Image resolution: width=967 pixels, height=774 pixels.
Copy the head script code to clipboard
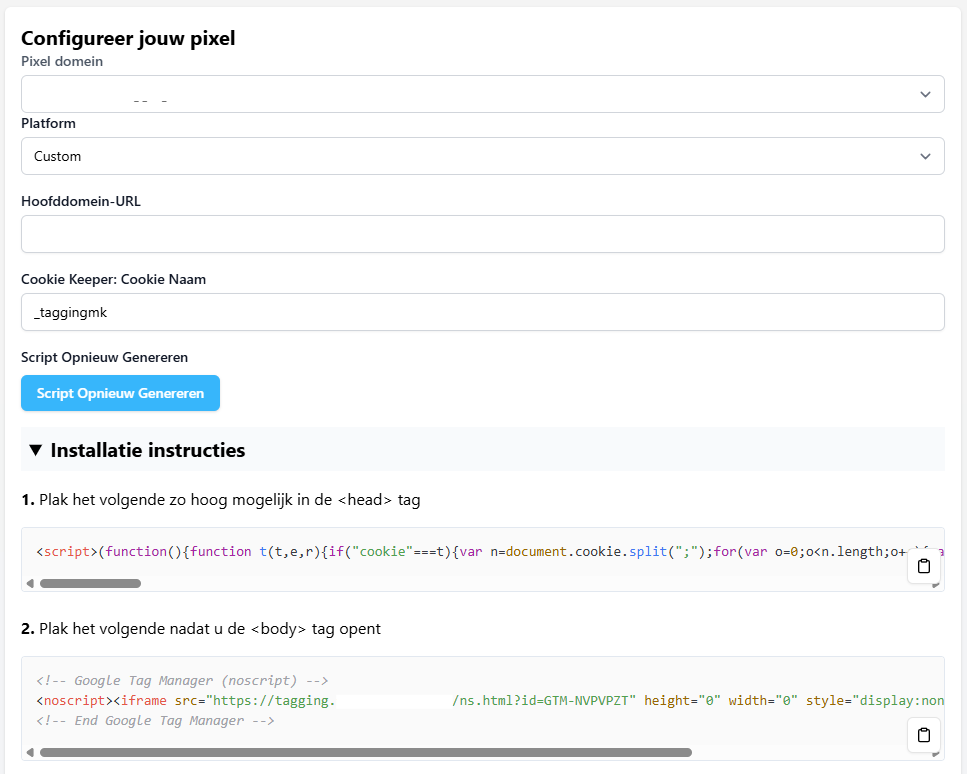click(x=923, y=567)
